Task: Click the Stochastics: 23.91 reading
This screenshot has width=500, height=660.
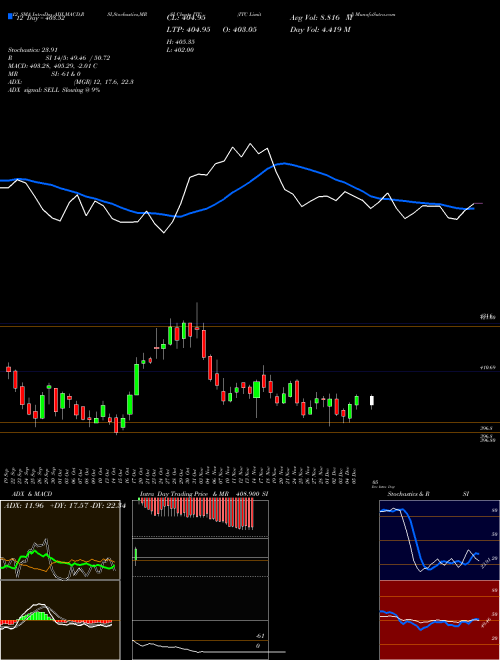Action: pos(32,50)
